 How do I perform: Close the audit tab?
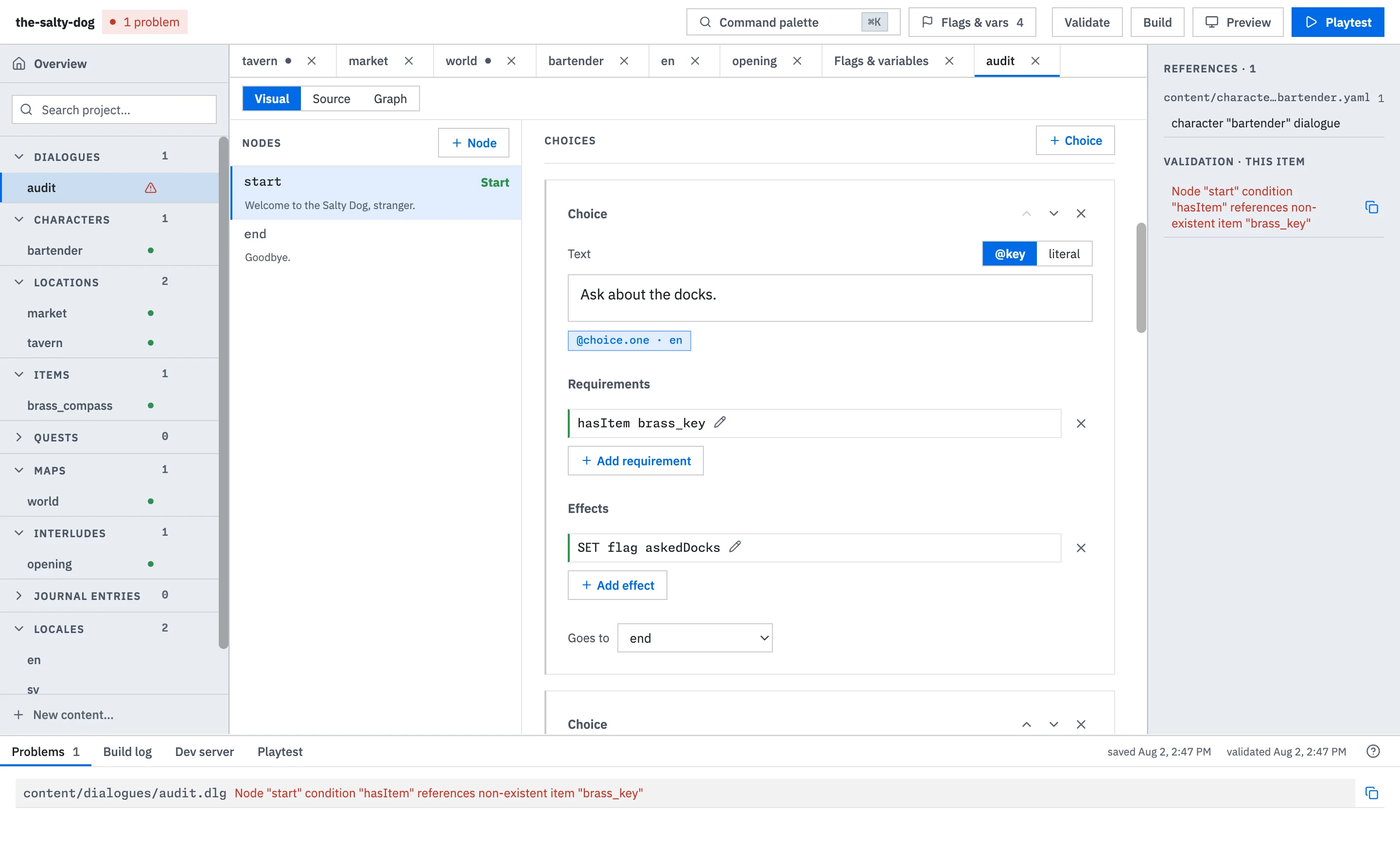[1035, 61]
